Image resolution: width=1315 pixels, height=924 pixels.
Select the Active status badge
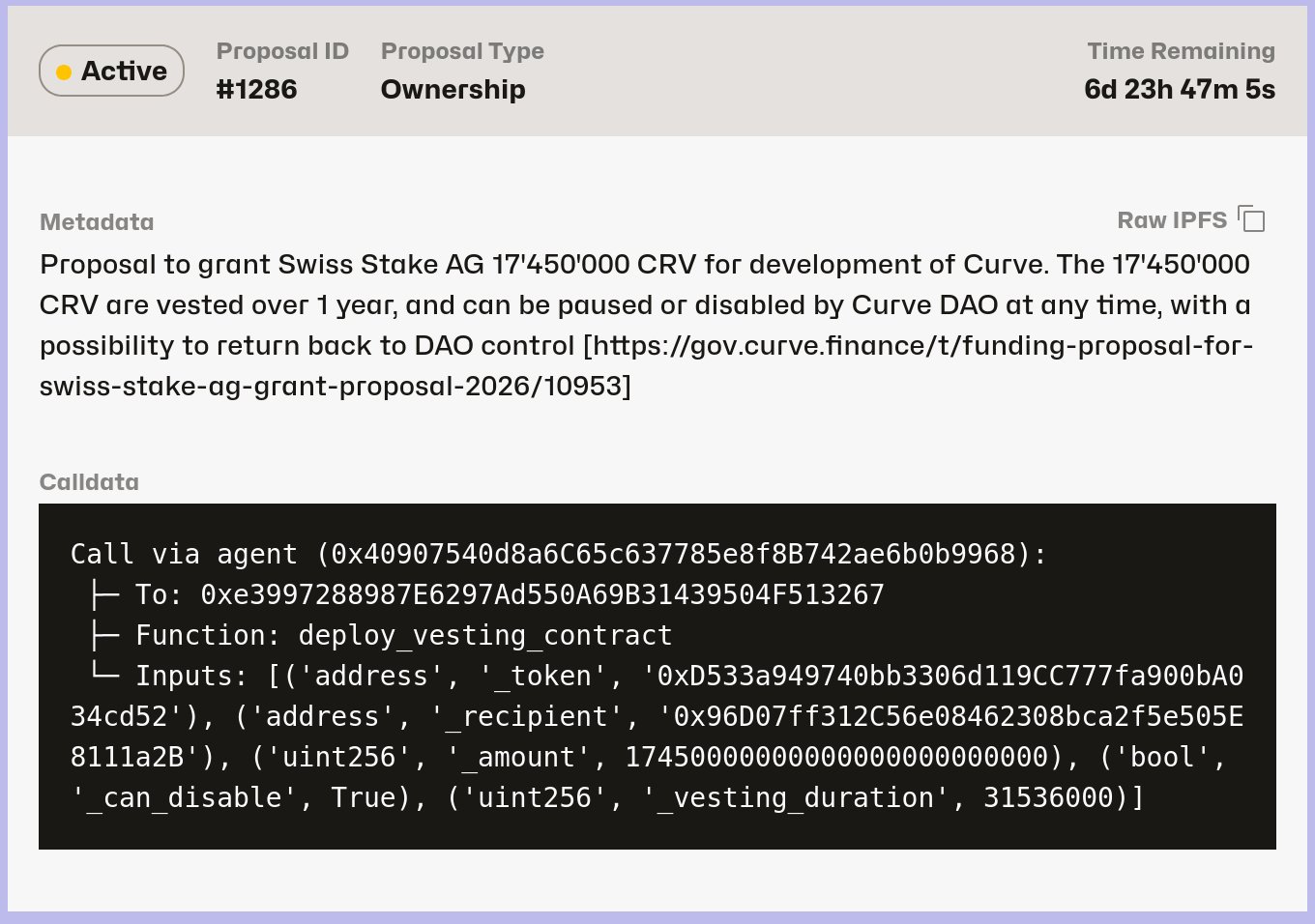point(111,70)
